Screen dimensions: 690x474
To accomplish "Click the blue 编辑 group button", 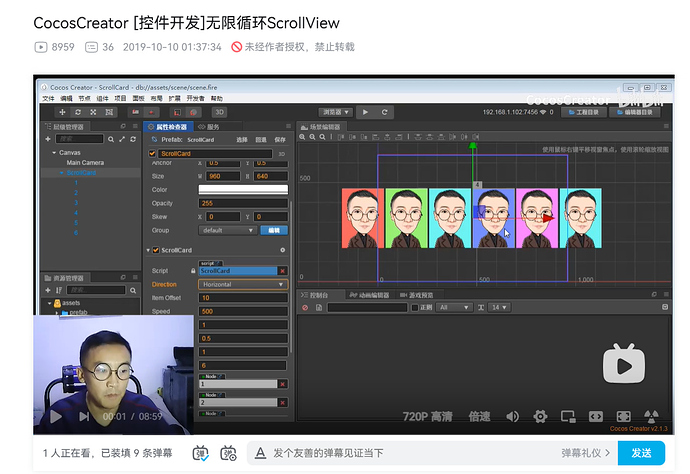I will 274,230.
